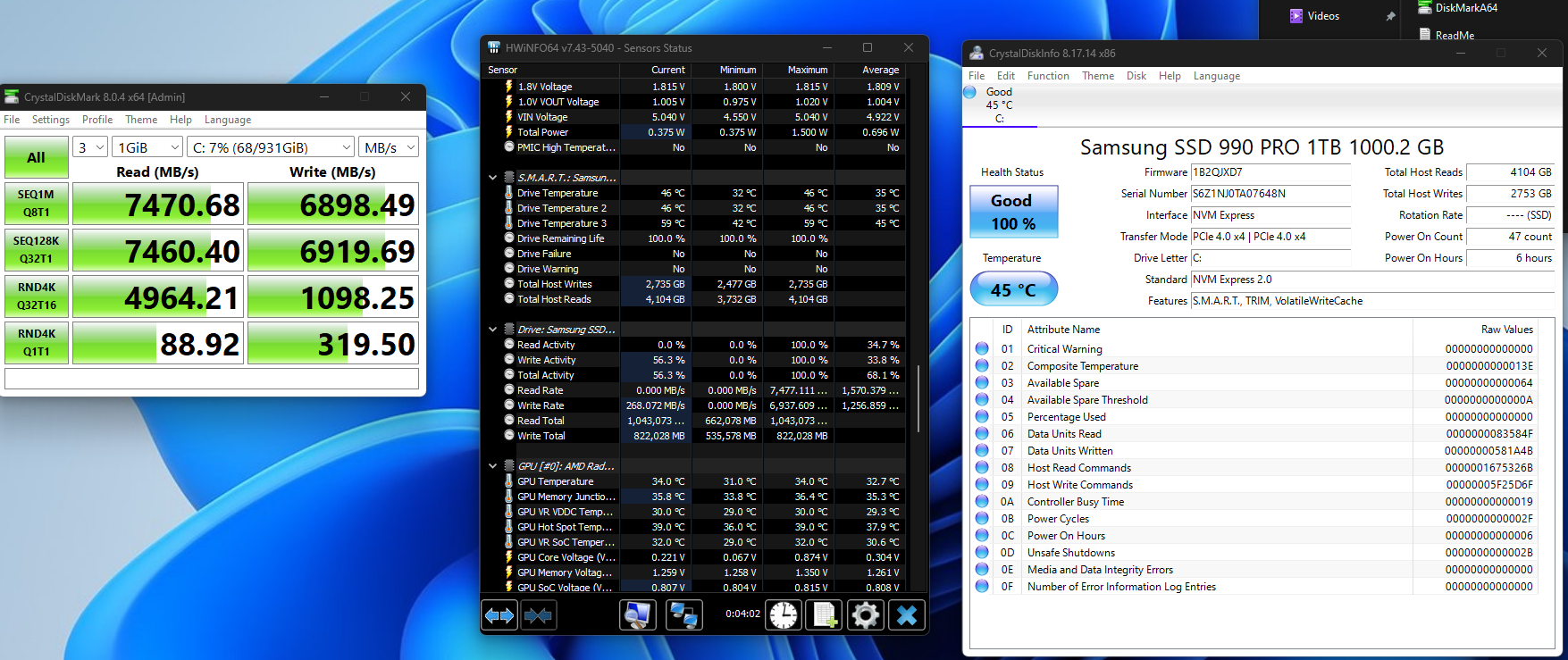Click the pin icon next to Videos
Viewport: 1568px width, 660px height.
tap(1390, 16)
